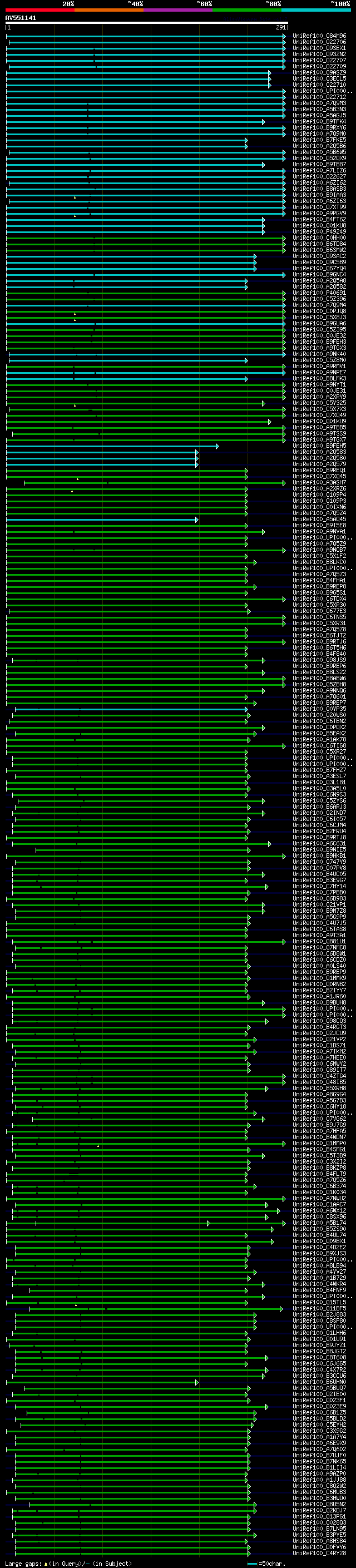Select the last hit UniRef100_C4RY28
356x1568 pixels.
pyautogui.click(x=319, y=1554)
